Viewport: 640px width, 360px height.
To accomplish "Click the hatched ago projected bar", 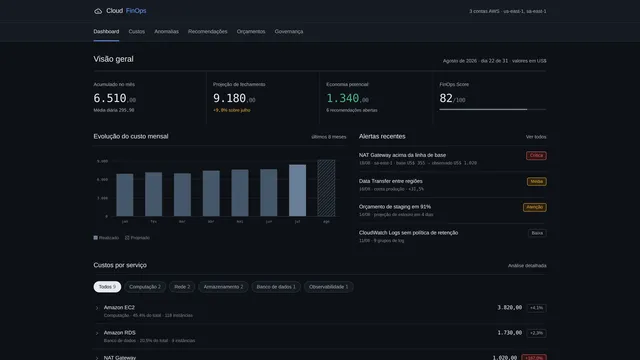I will 326,188.
